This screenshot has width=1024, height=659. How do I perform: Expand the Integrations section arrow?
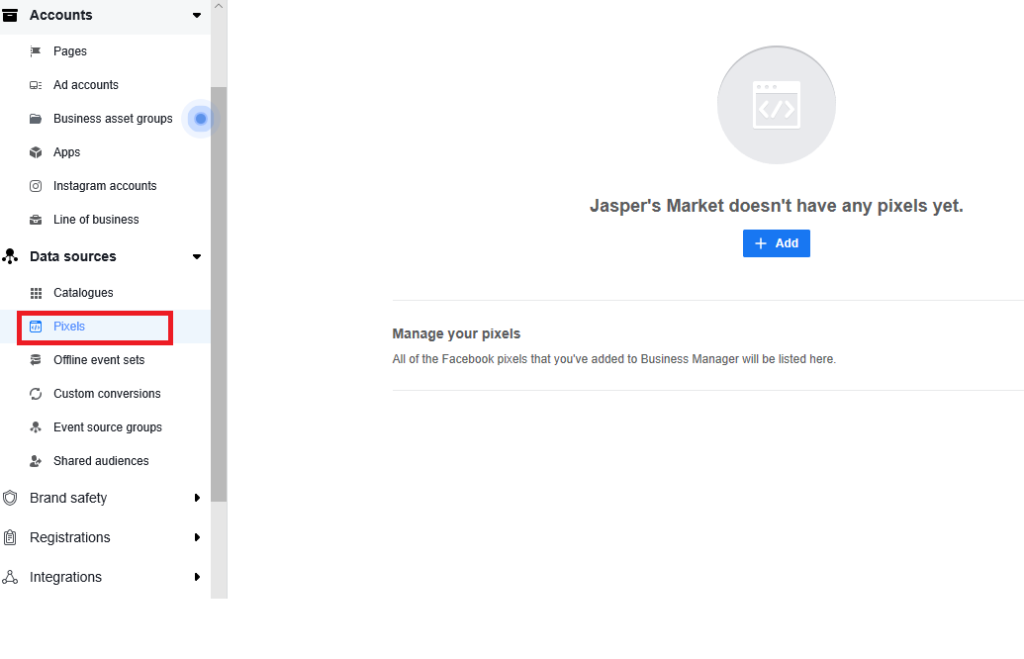pyautogui.click(x=197, y=577)
